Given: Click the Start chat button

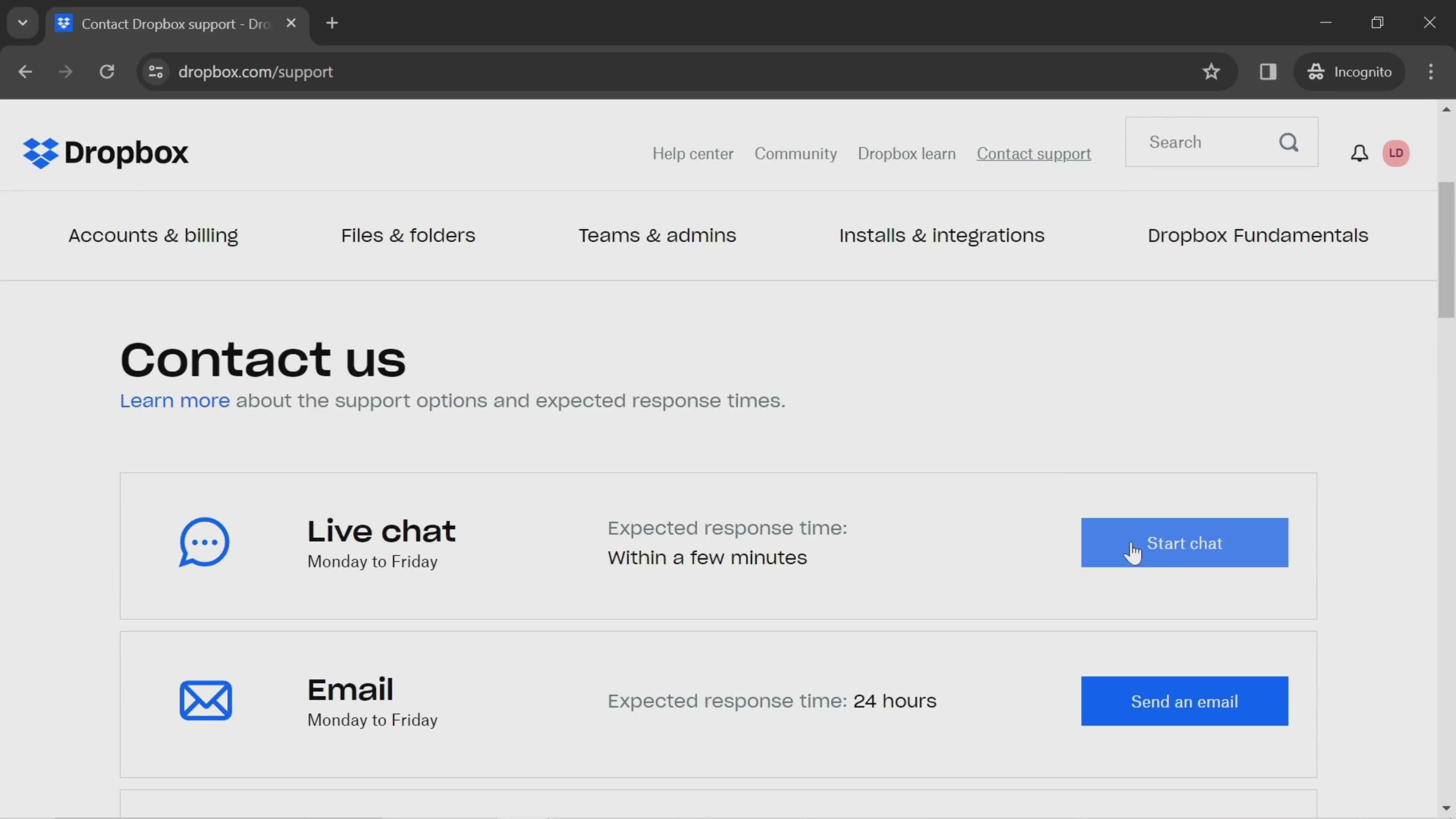Looking at the screenshot, I should (1184, 543).
